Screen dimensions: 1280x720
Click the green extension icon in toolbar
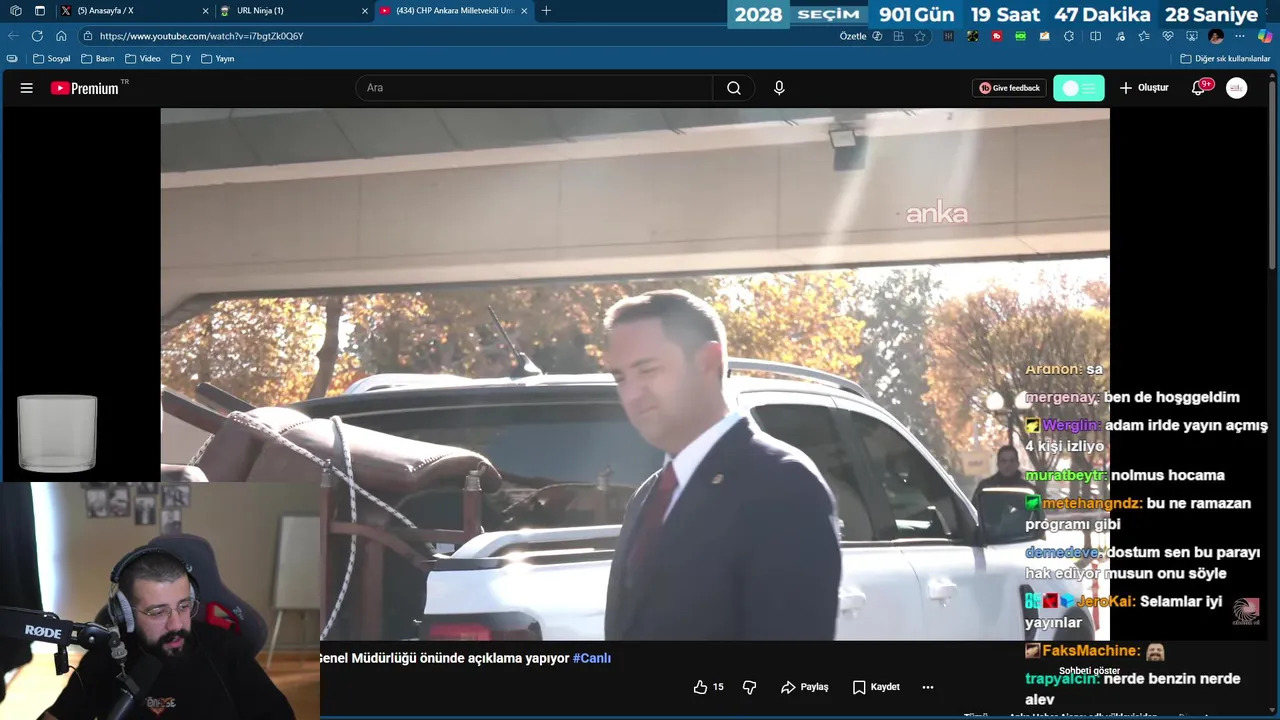1021,36
